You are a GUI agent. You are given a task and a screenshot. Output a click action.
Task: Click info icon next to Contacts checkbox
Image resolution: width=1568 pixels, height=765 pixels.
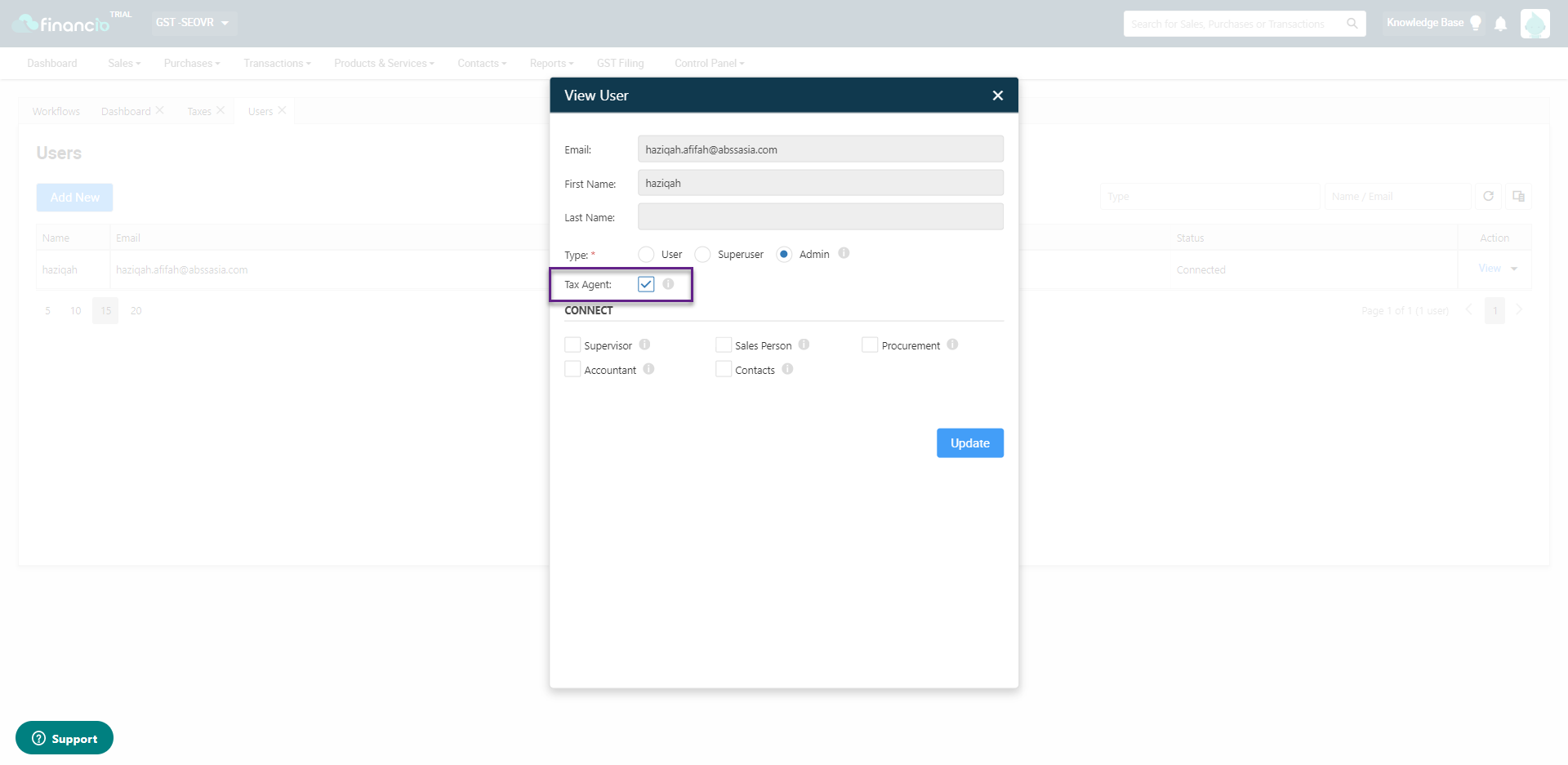point(787,369)
